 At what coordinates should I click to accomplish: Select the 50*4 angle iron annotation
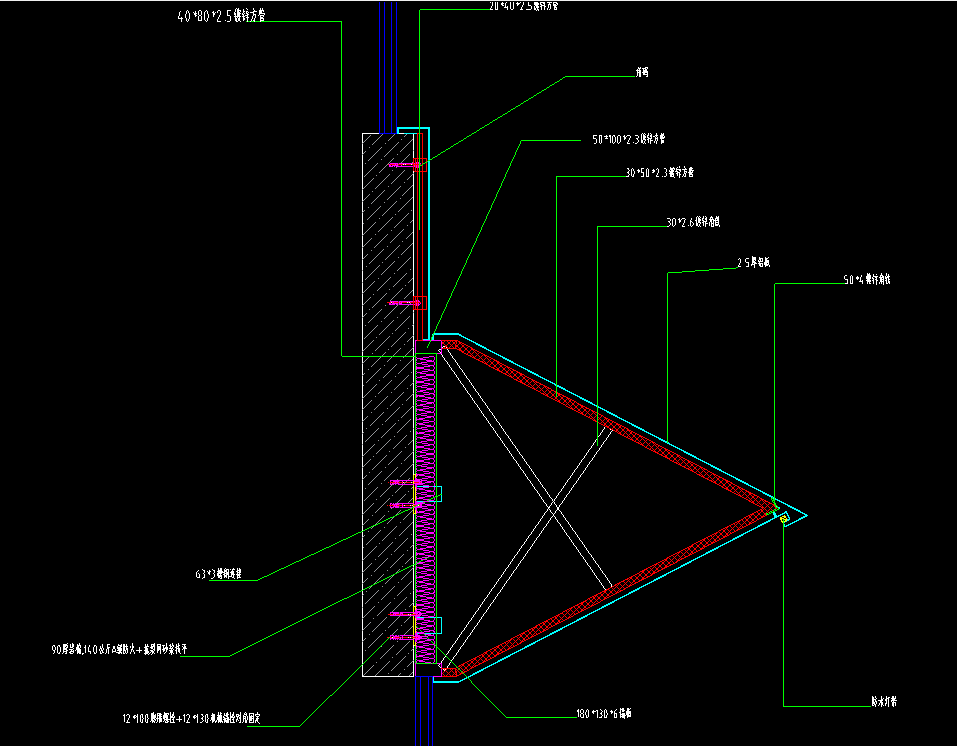[x=867, y=280]
